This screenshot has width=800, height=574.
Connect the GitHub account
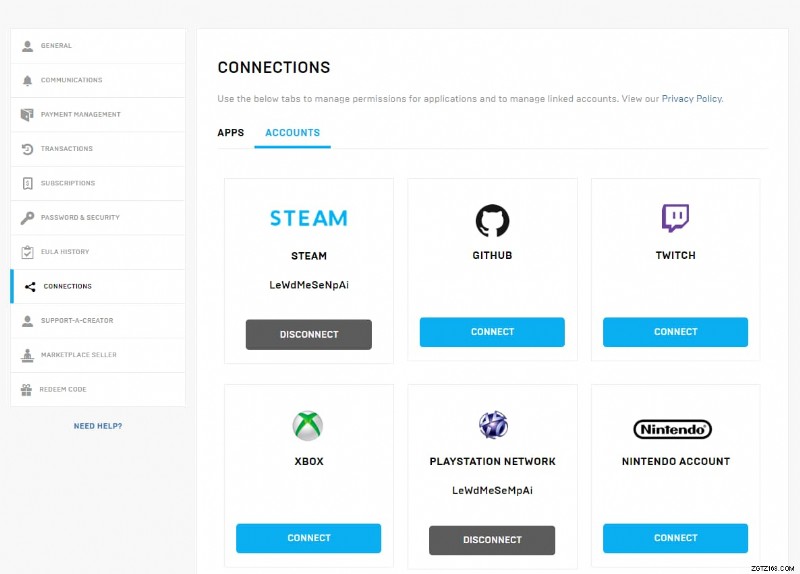click(x=492, y=332)
